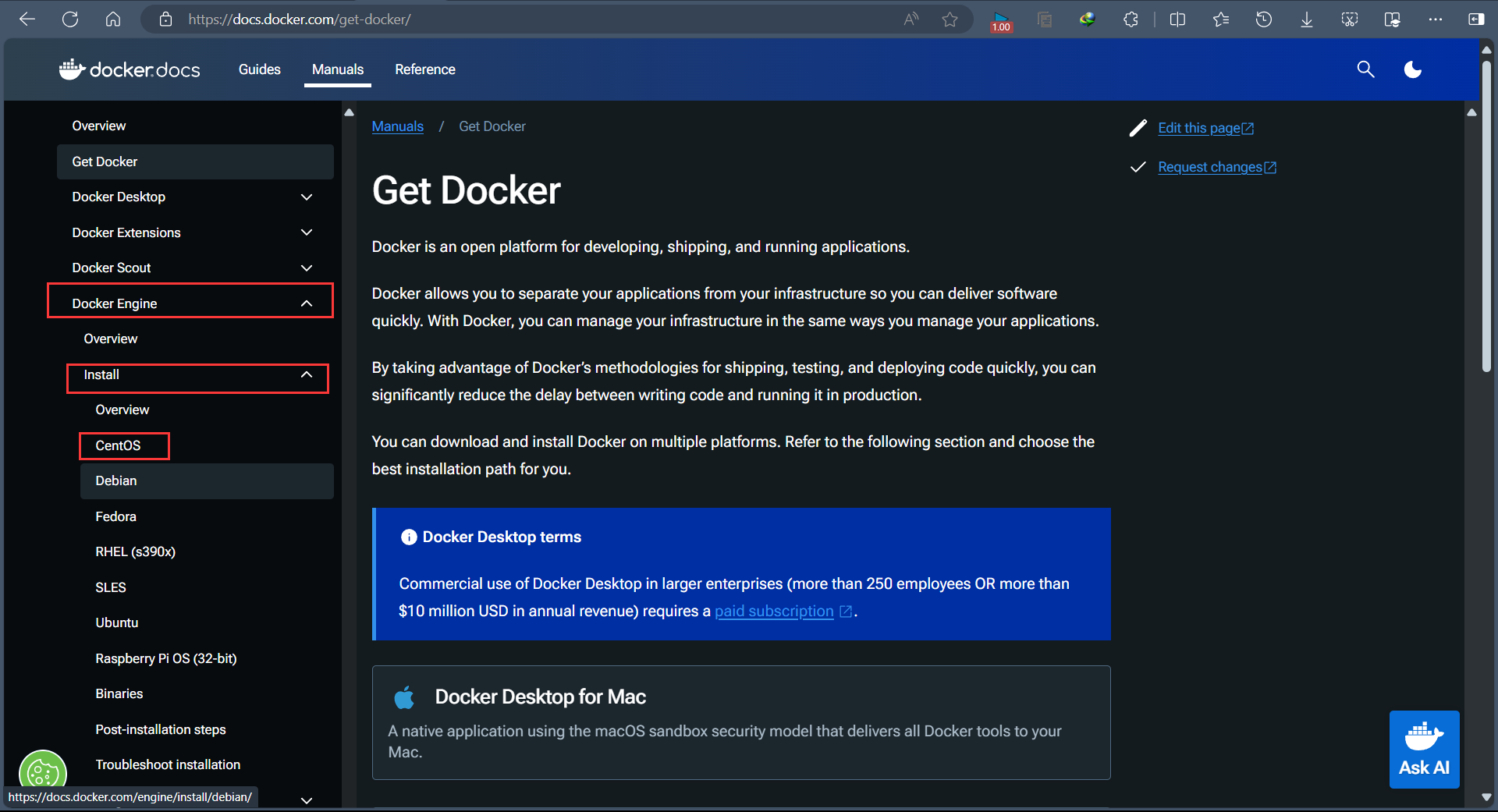
Task: Open the tab/window share icon
Action: pos(1393,20)
